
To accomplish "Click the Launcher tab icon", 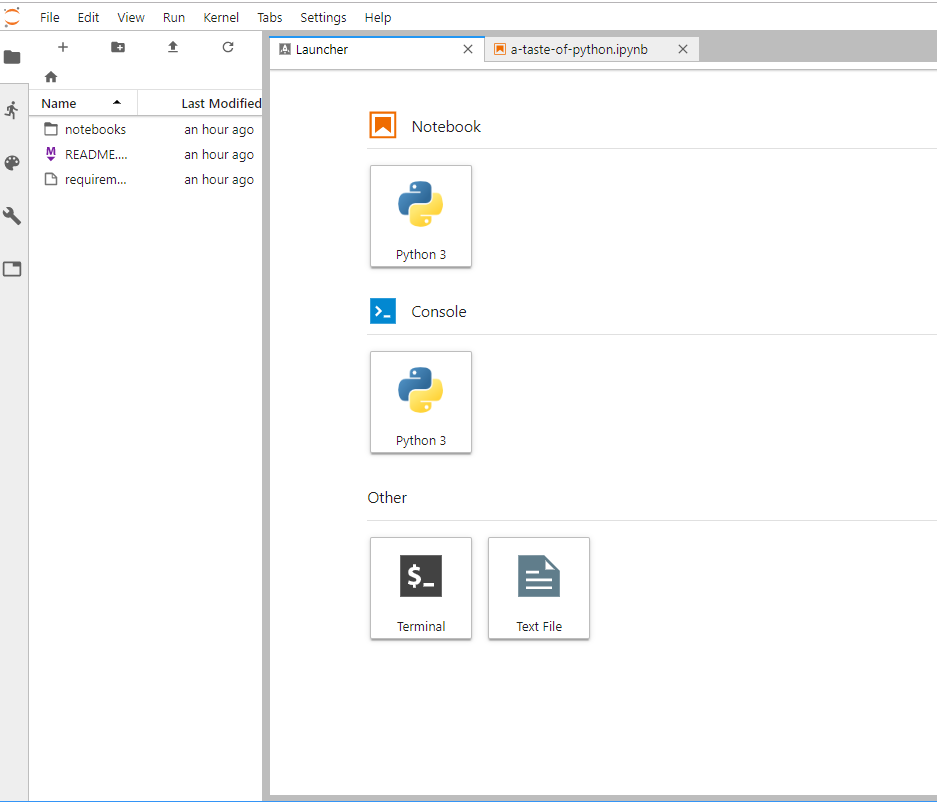I will point(285,50).
